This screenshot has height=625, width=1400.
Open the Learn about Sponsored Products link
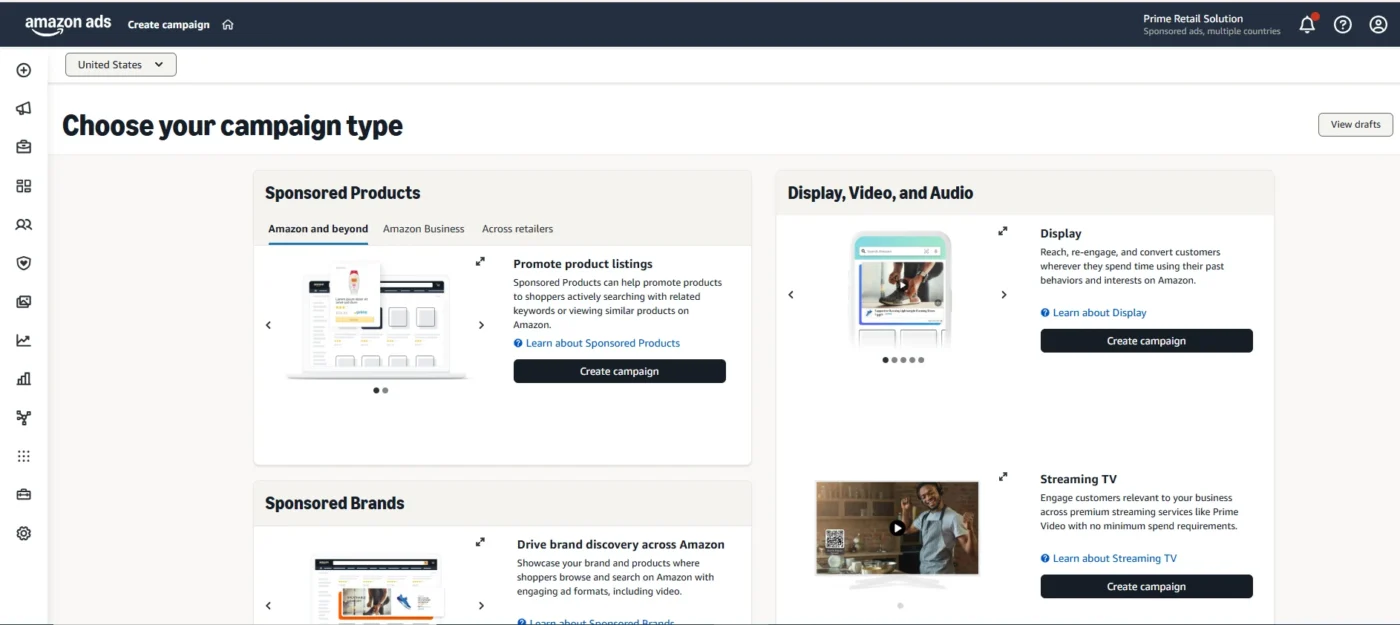point(597,343)
